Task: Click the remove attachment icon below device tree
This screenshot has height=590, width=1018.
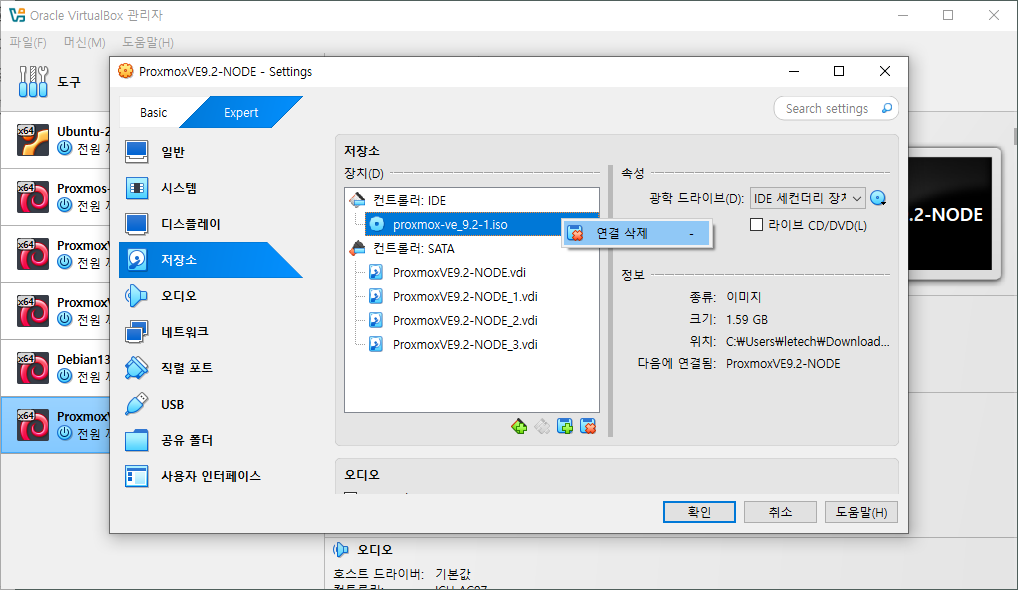Action: [x=588, y=426]
